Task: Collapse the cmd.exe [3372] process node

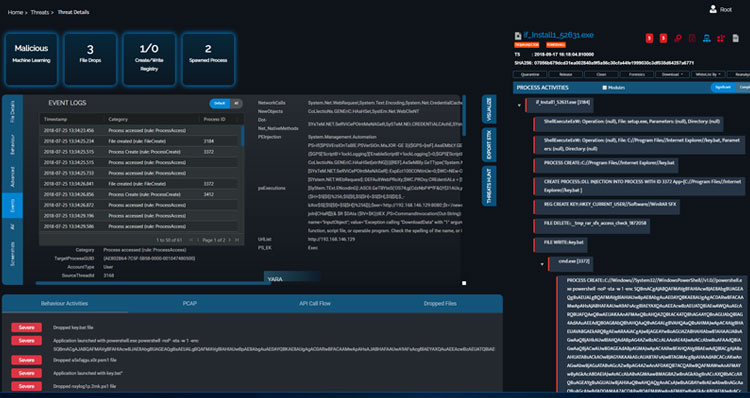Action: 542,264
